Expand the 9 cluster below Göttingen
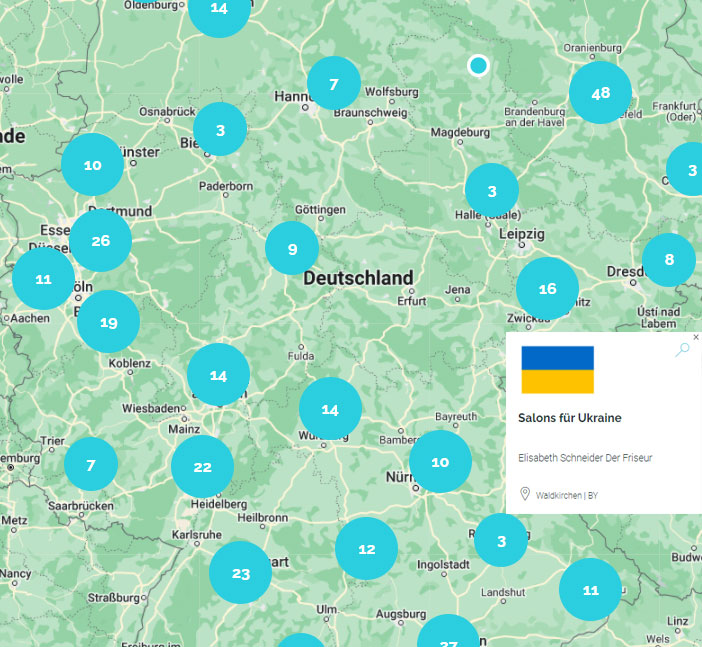Viewport: 702px width, 647px height. coord(292,249)
